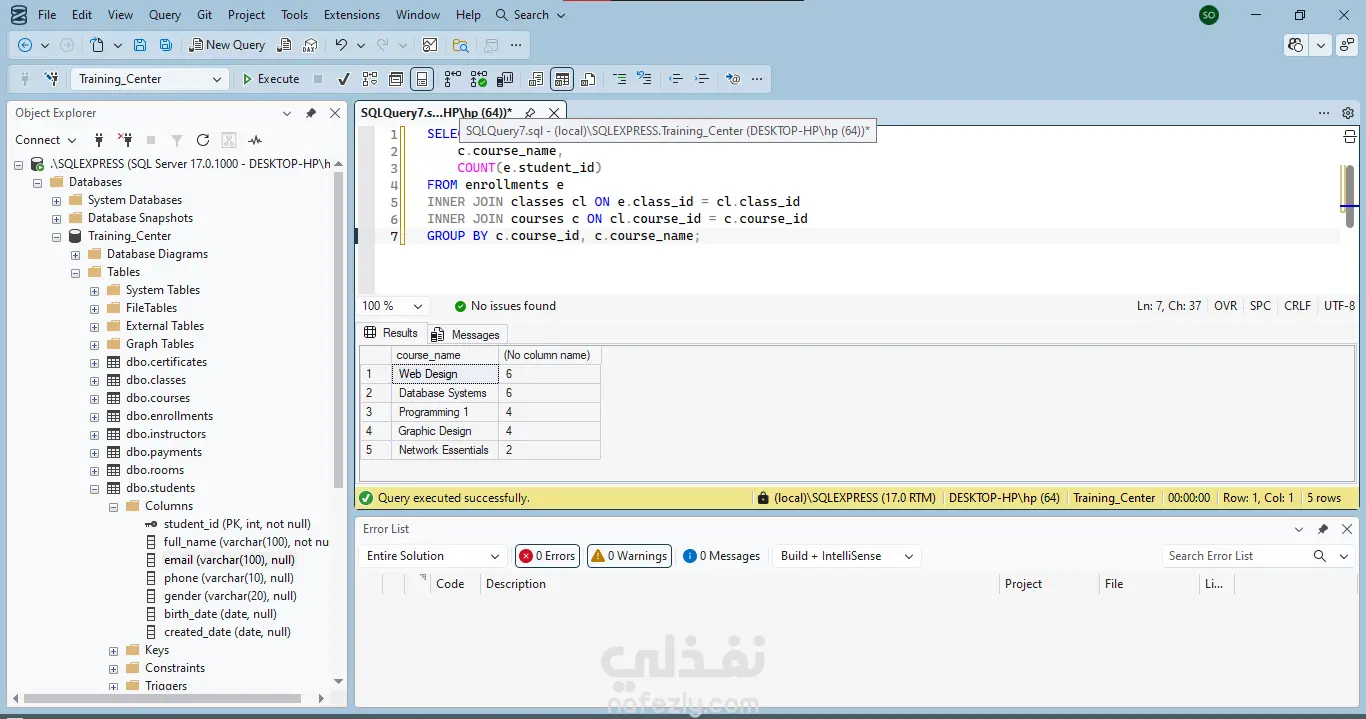The width and height of the screenshot is (1366, 719).
Task: Parse the query with the checkmark icon
Action: (344, 79)
